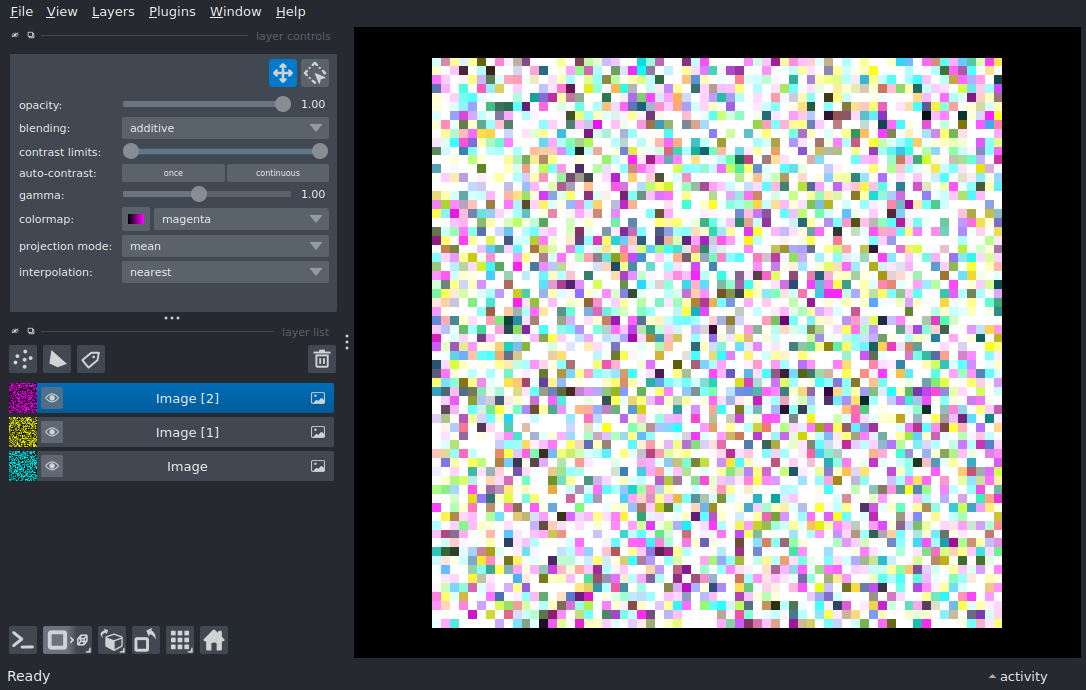Click the auto-contrast once button
The width and height of the screenshot is (1086, 690).
173,173
